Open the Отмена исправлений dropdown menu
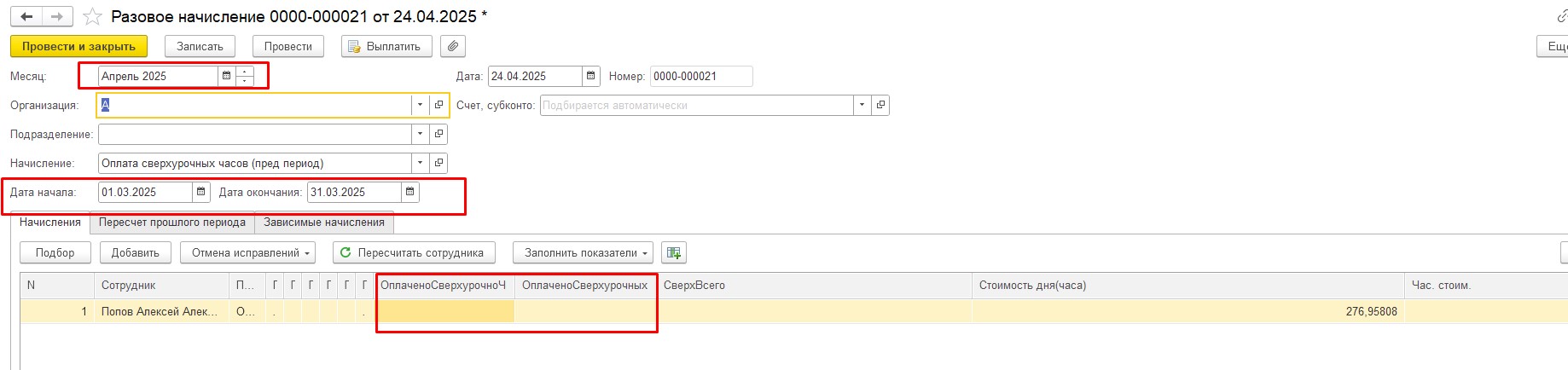 pos(247,252)
